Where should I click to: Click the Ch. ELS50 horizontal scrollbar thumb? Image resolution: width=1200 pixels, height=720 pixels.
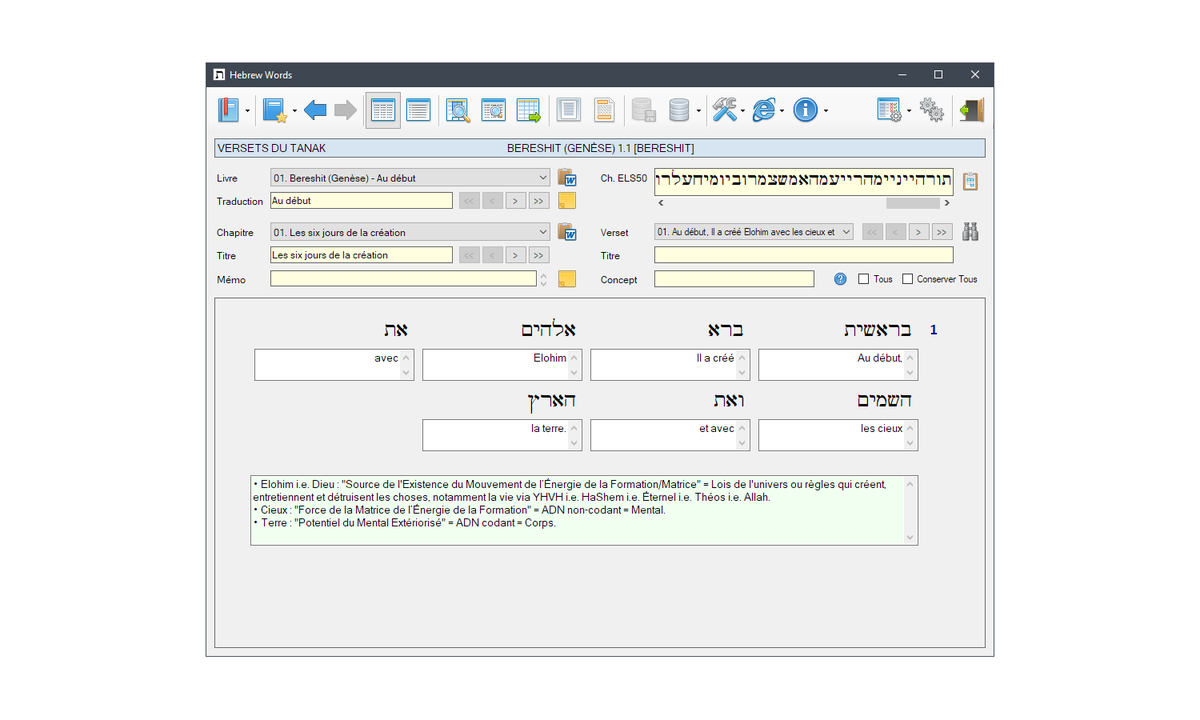coord(913,203)
